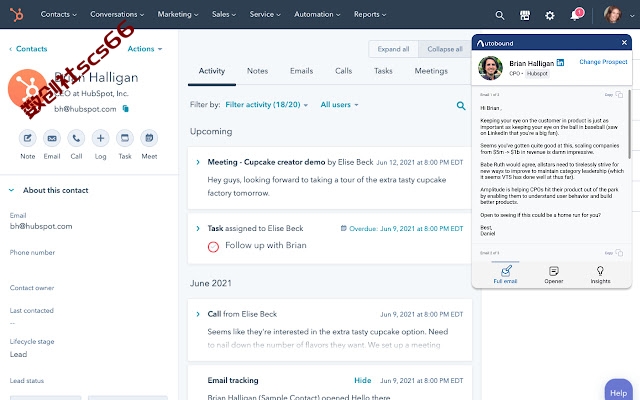Open the notifications bell
640x400 pixels.
click(x=575, y=16)
